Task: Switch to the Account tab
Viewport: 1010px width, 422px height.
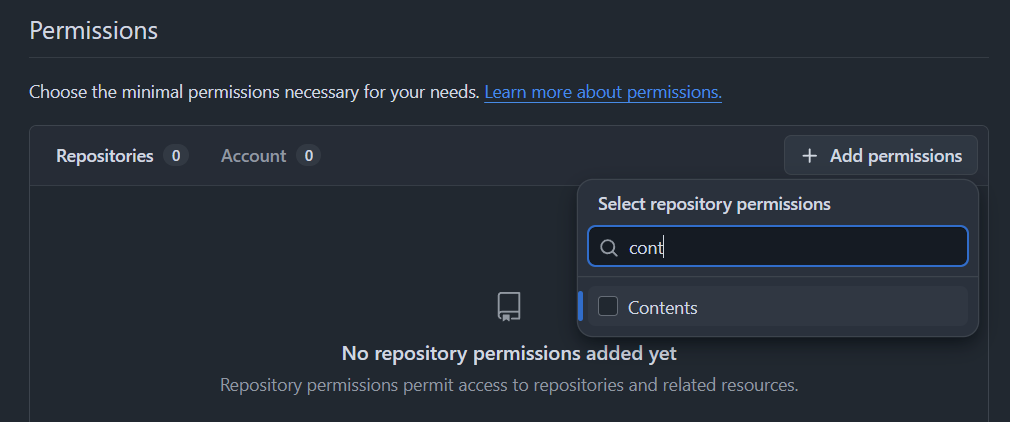Action: coord(253,156)
